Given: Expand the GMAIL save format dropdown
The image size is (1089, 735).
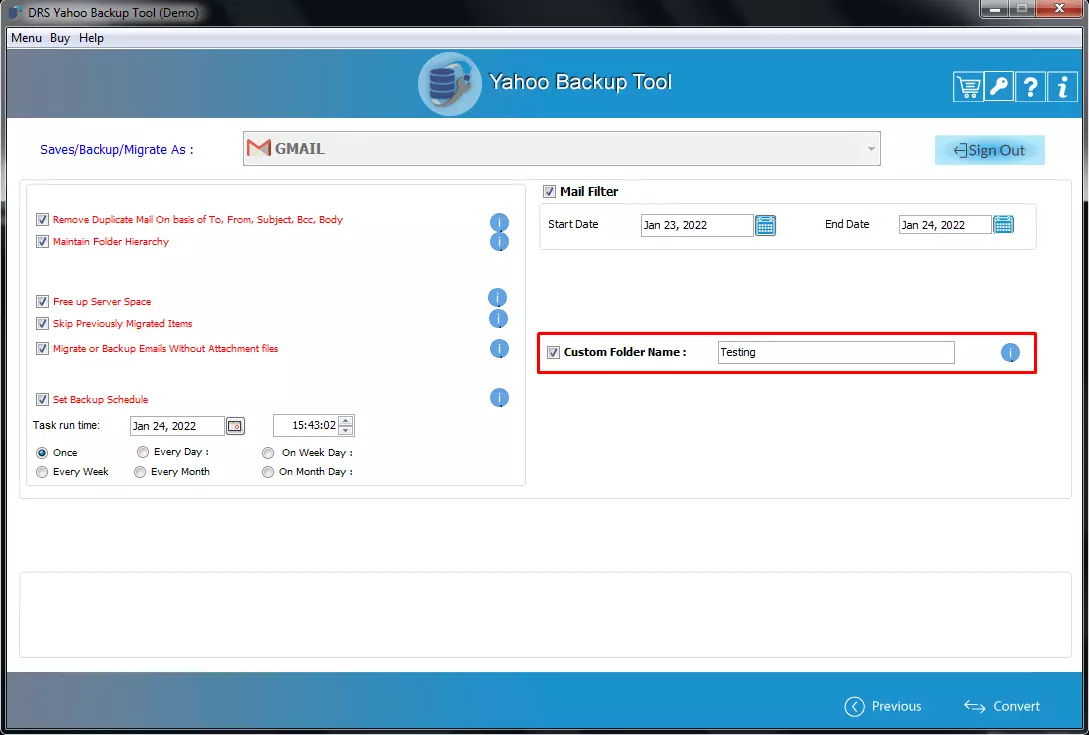Looking at the screenshot, I should point(871,149).
